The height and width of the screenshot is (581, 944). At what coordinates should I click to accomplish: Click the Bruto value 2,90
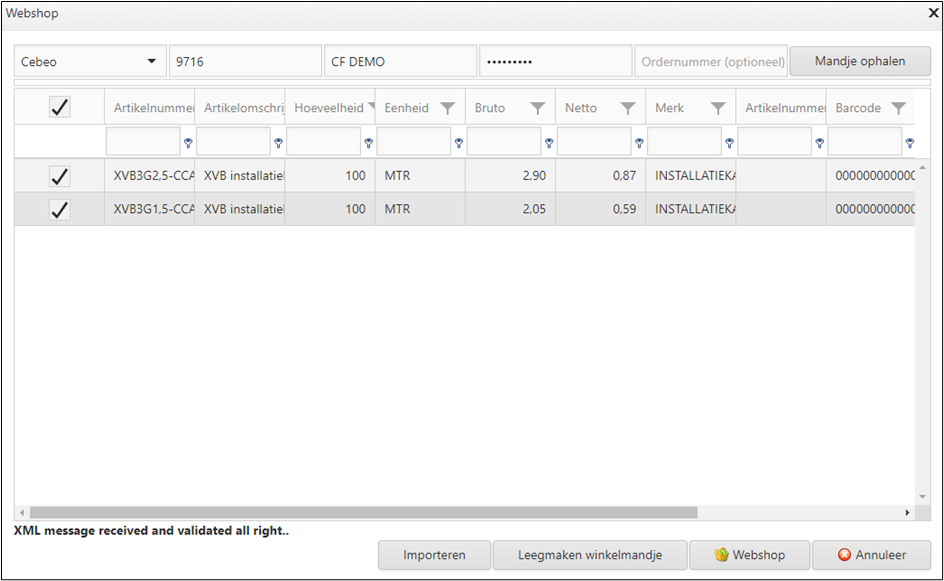pyautogui.click(x=534, y=176)
